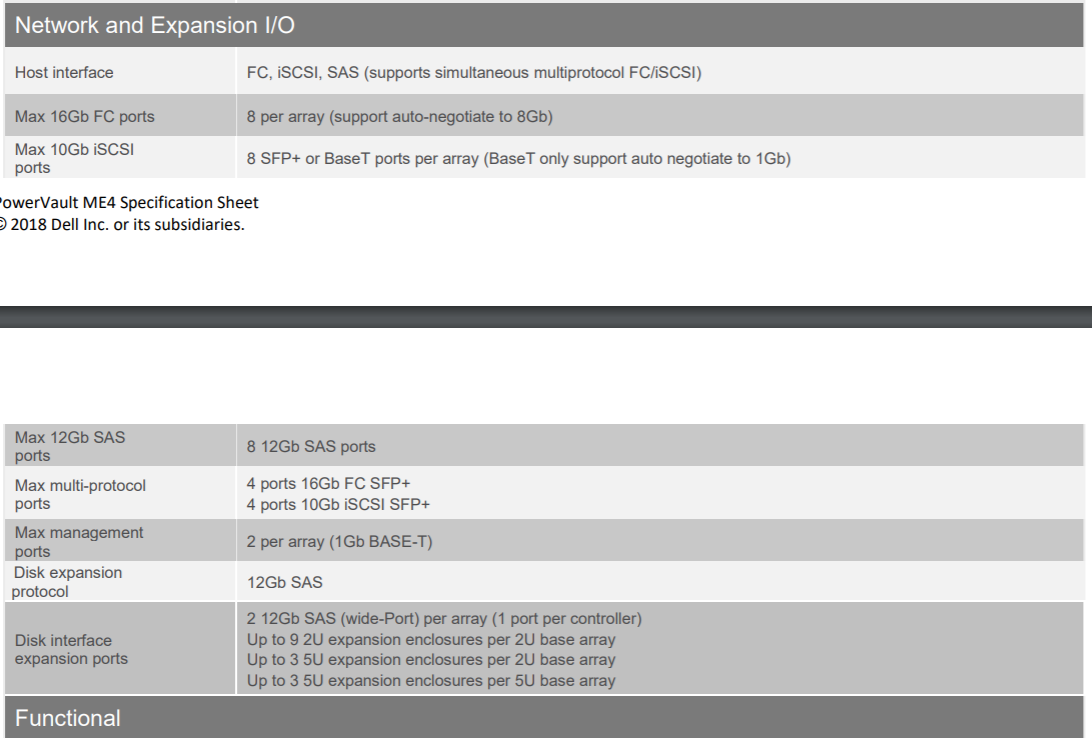Select the Max multi-protocol ports label
Image resolution: width=1092 pixels, height=738 pixels.
coord(80,494)
